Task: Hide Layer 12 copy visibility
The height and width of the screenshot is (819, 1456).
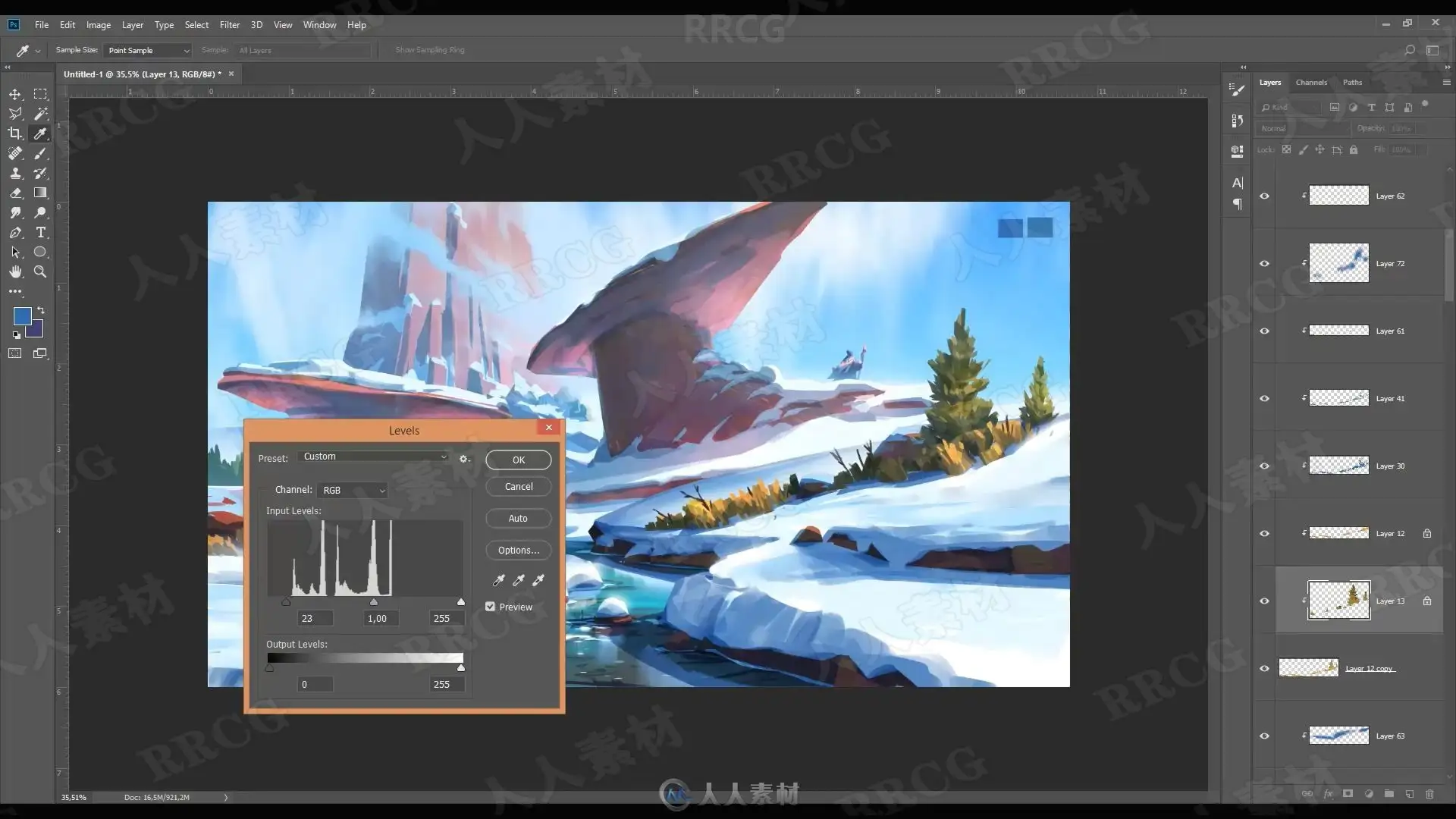Action: pos(1264,668)
